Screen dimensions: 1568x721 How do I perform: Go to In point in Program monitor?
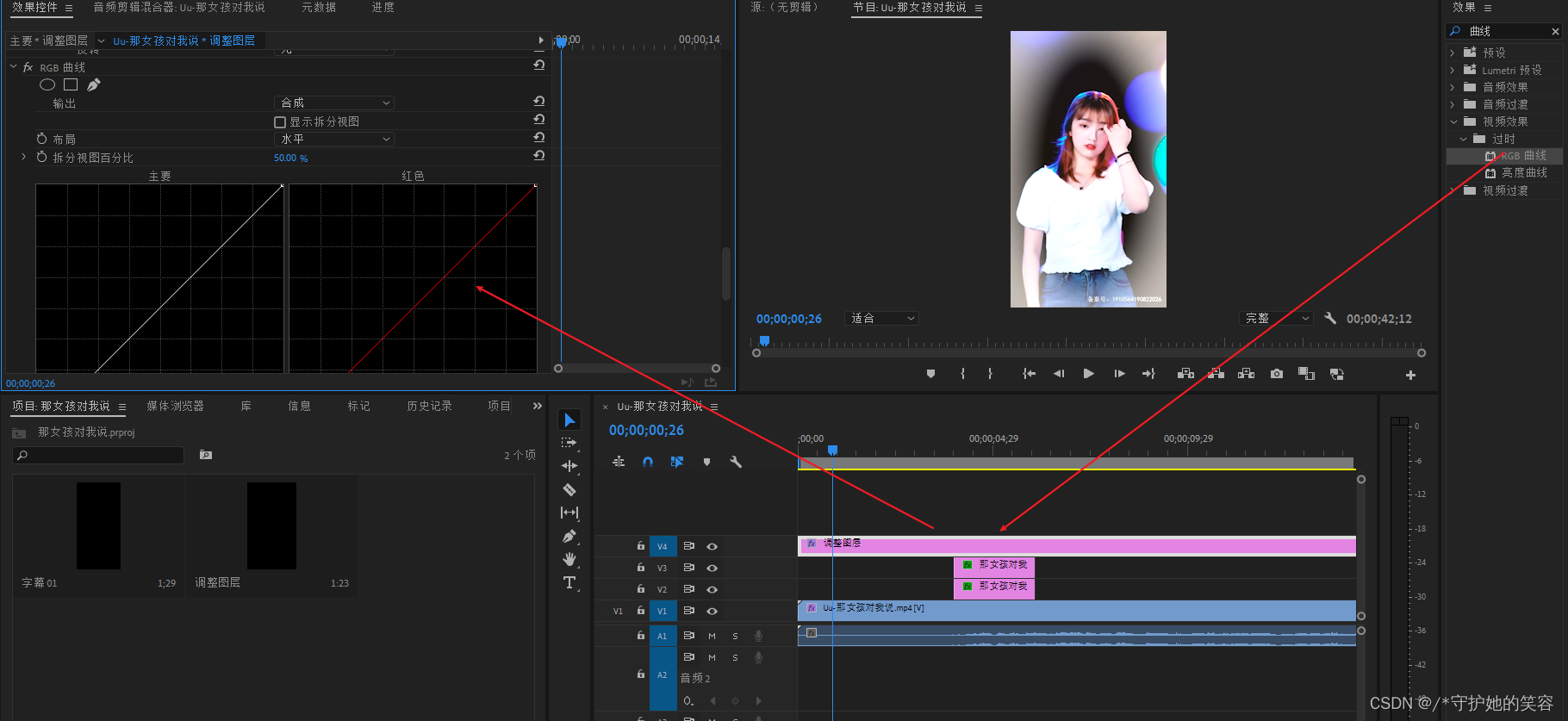pyautogui.click(x=1029, y=374)
